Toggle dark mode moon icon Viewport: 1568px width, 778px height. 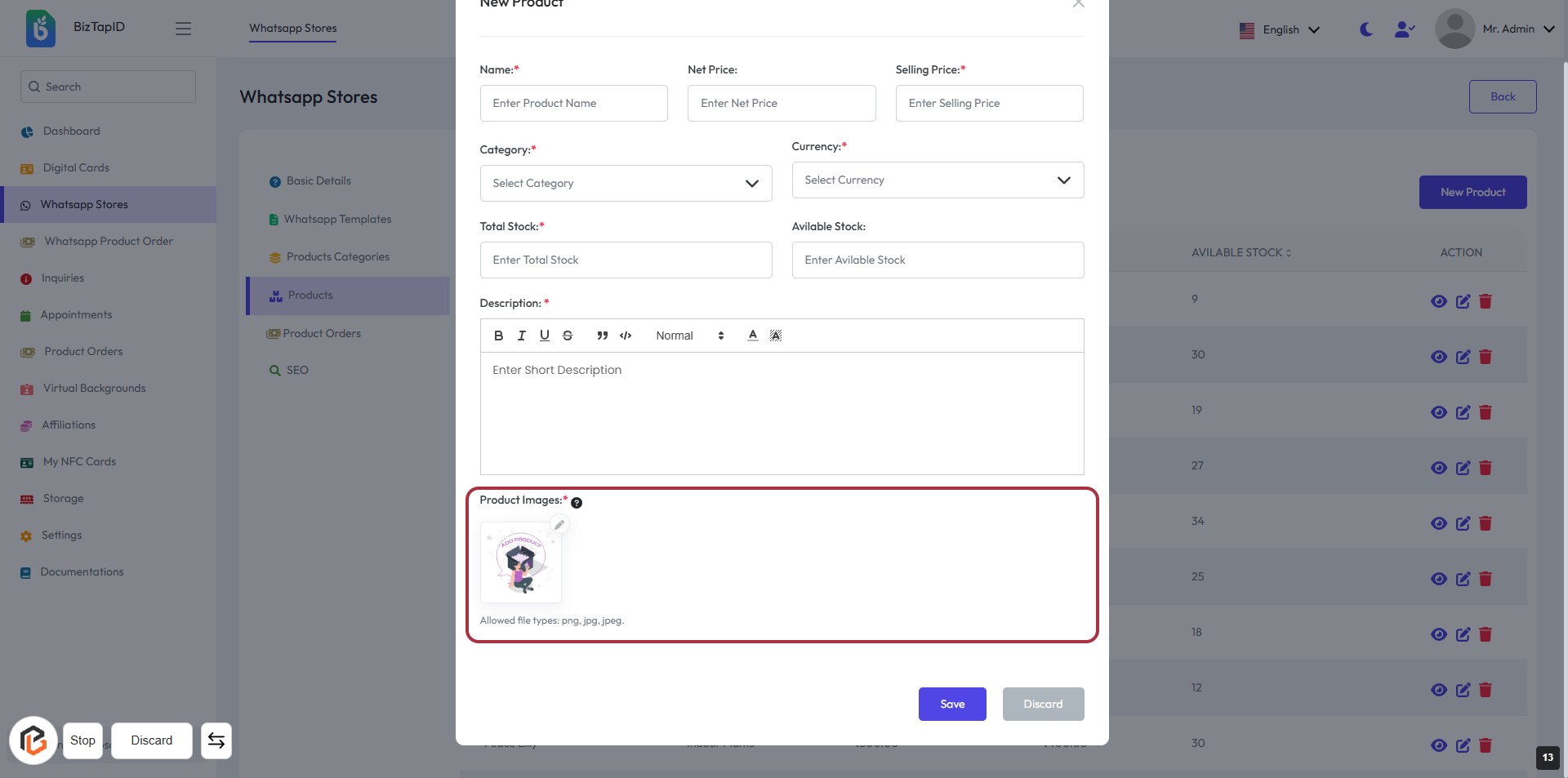point(1365,29)
